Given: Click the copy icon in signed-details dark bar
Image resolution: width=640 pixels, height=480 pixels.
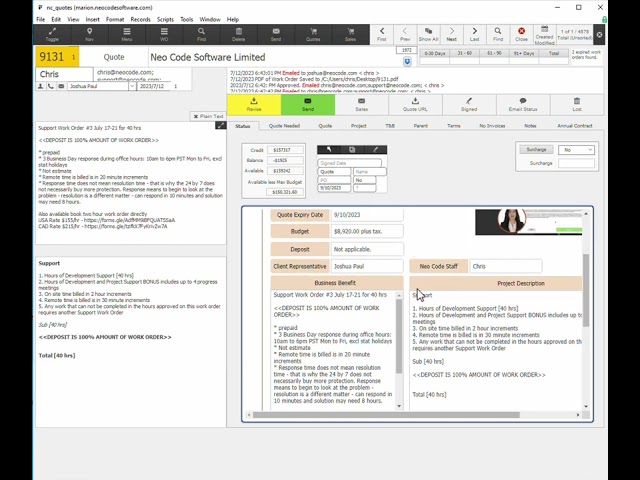Looking at the screenshot, I should click(x=352, y=150).
